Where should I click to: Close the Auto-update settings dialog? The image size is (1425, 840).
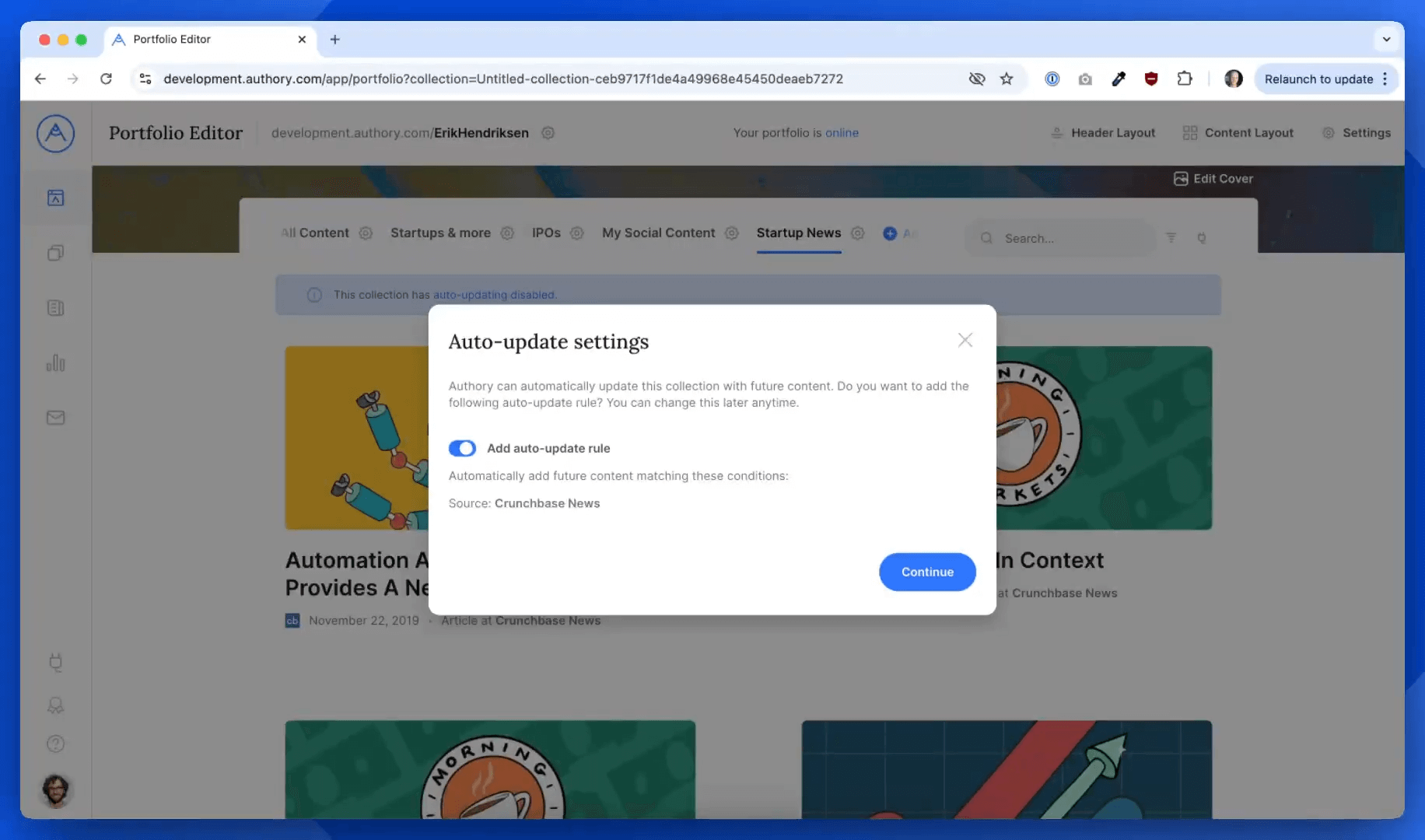point(965,340)
